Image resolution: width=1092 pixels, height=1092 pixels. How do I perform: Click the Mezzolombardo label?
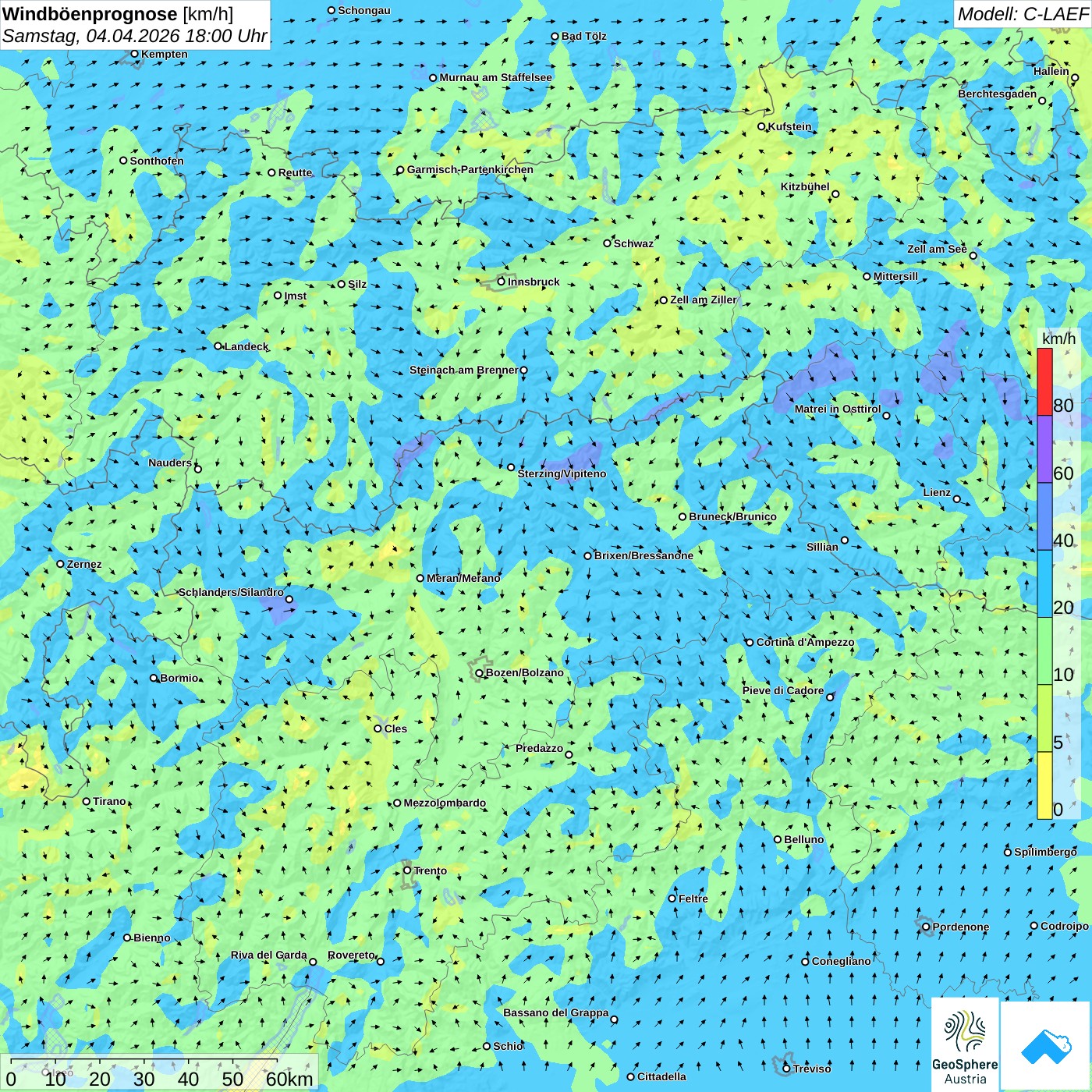coord(445,803)
